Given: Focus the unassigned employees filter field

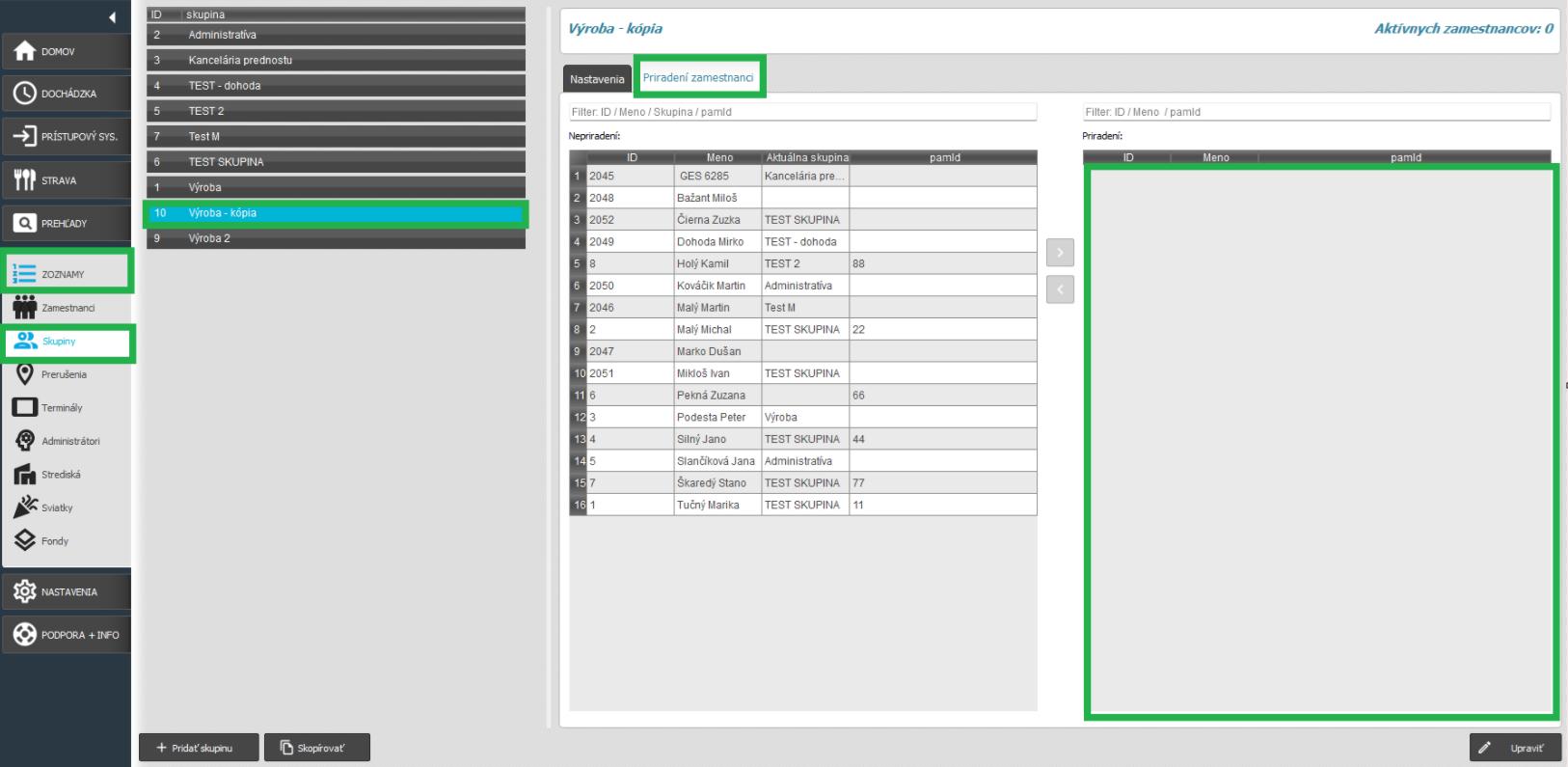Looking at the screenshot, I should (x=802, y=112).
